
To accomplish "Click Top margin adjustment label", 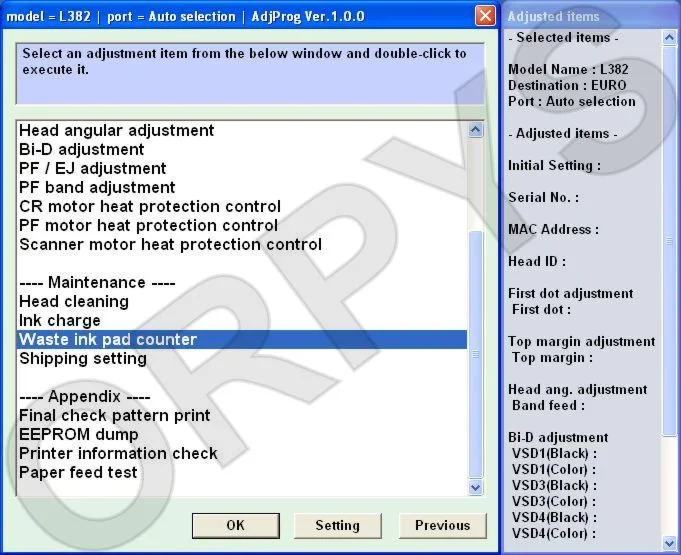I will tap(582, 342).
